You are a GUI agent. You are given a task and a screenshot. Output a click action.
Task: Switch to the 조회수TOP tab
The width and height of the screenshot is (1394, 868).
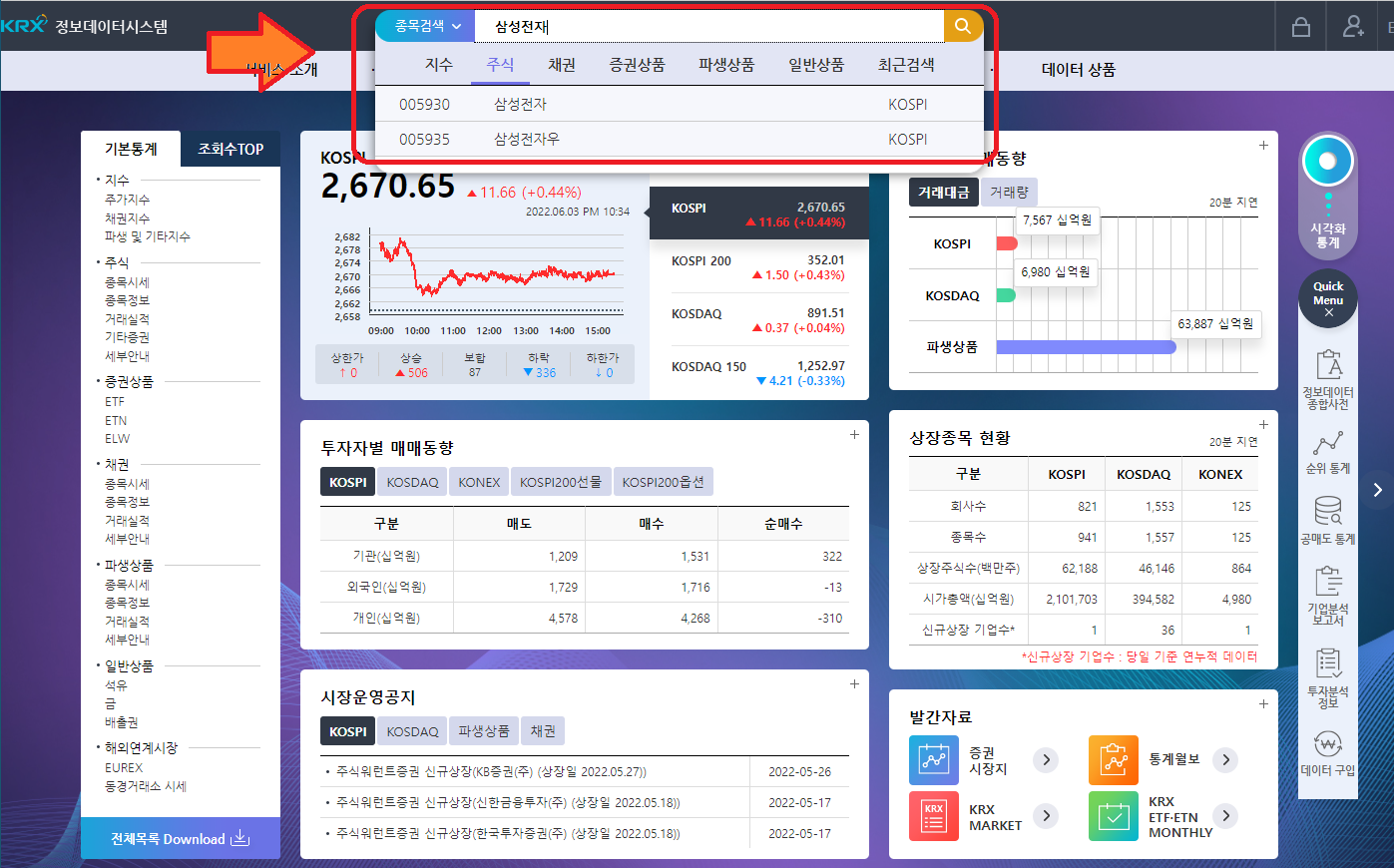click(231, 149)
